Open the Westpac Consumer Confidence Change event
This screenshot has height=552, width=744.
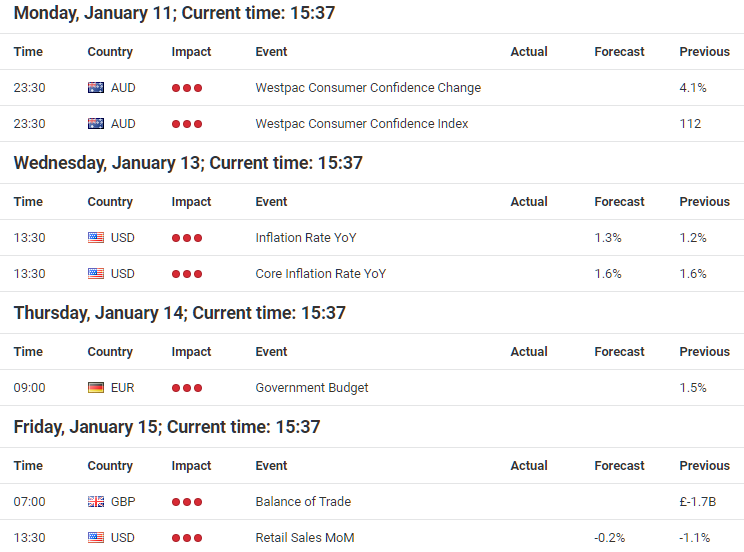(368, 88)
